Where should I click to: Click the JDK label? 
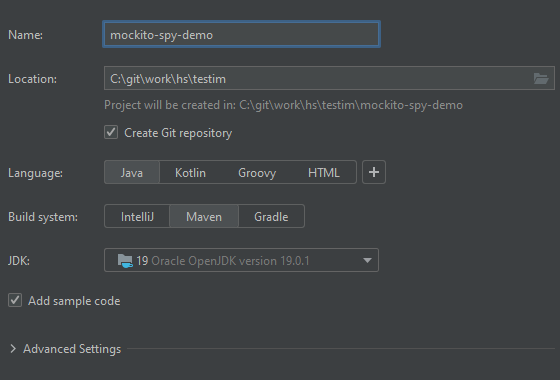click(x=19, y=261)
